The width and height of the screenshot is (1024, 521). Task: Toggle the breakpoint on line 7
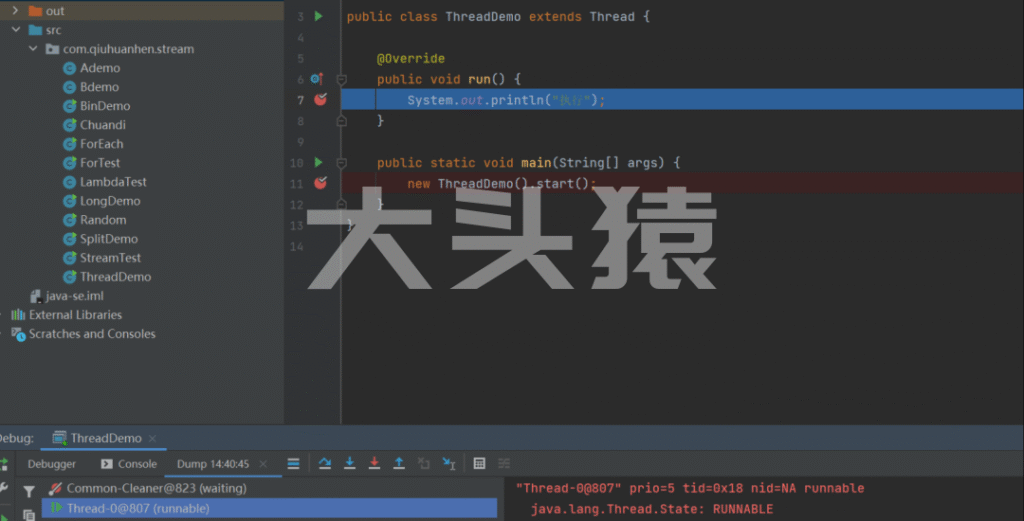click(x=321, y=99)
